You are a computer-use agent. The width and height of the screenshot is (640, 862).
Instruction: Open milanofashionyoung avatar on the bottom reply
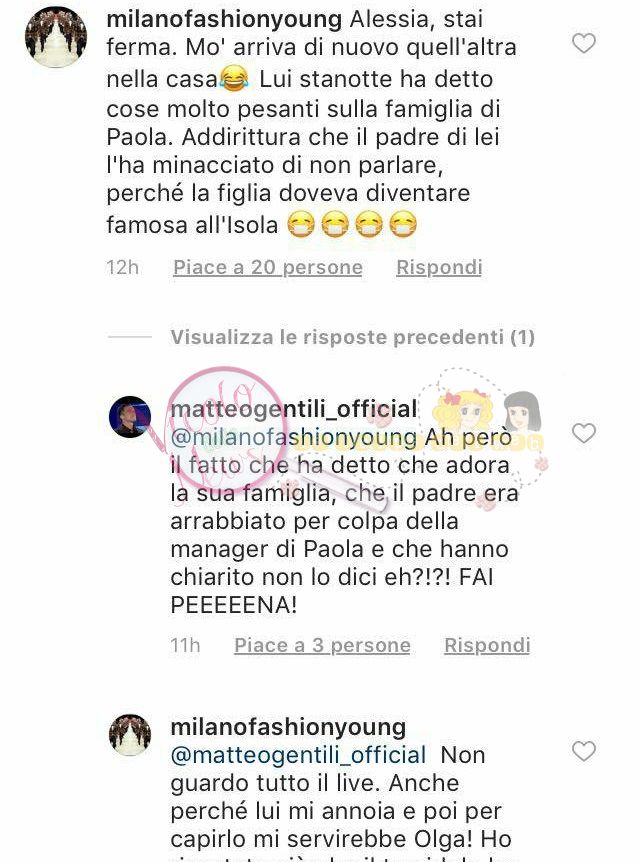click(130, 735)
